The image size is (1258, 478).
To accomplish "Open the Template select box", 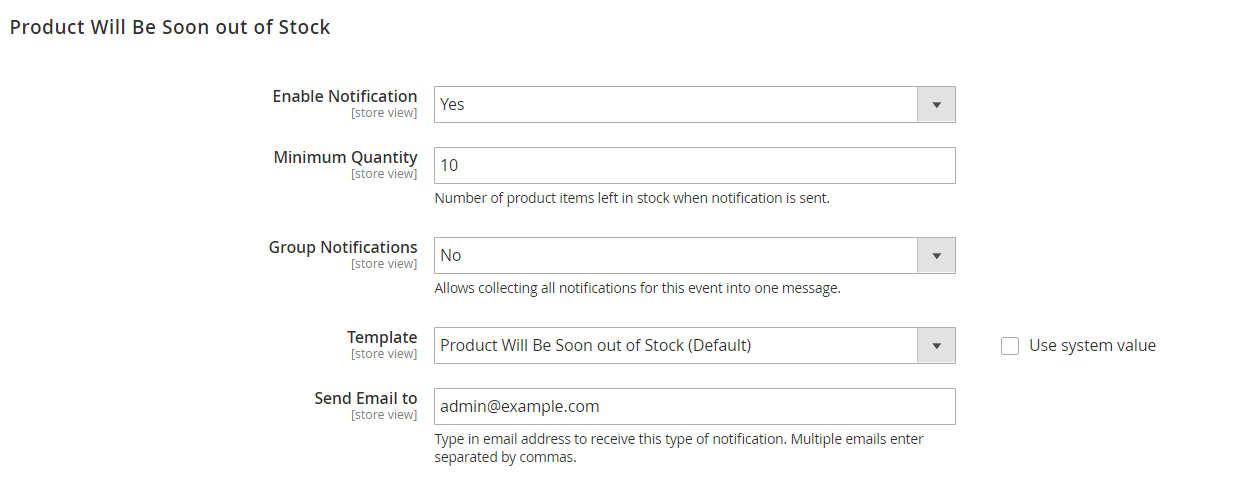I will pos(694,345).
